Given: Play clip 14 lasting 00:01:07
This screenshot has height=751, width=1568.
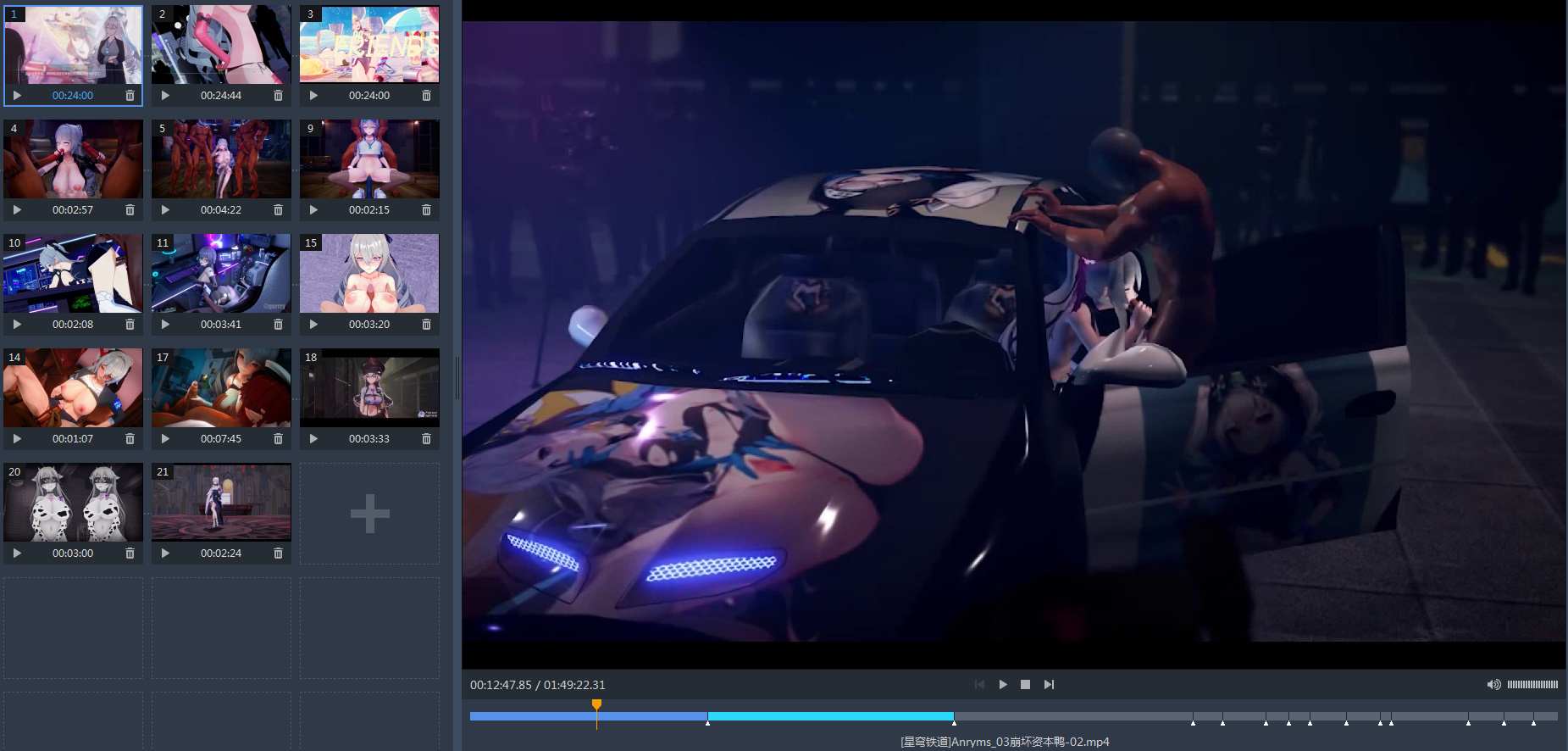Looking at the screenshot, I should click(17, 439).
